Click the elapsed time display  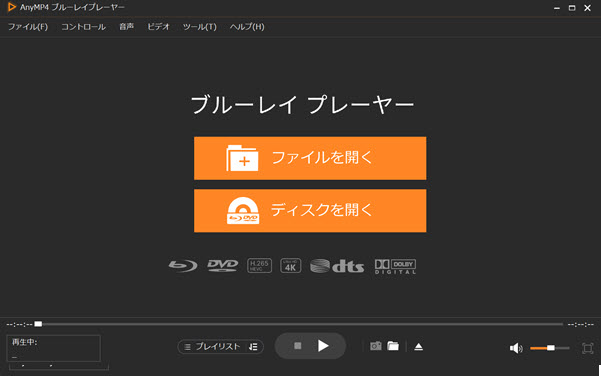[19, 325]
